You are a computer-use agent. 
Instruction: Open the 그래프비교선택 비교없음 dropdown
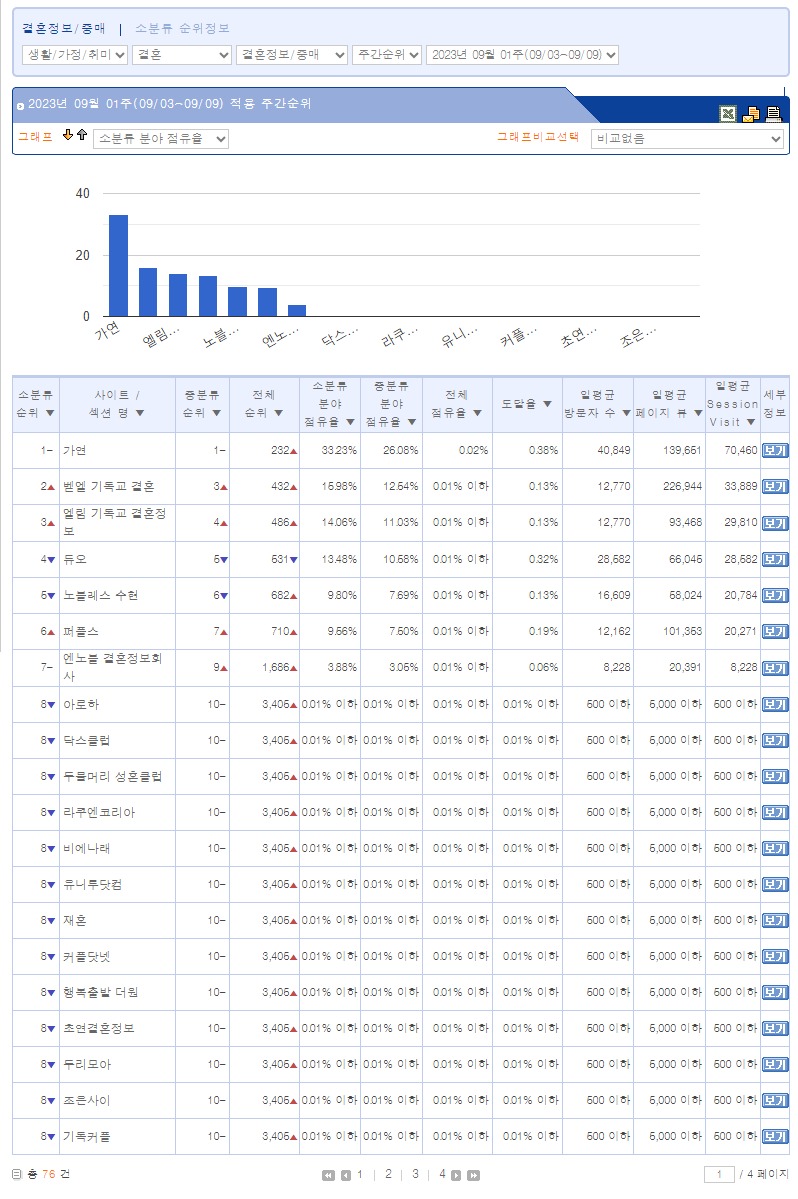click(x=687, y=139)
